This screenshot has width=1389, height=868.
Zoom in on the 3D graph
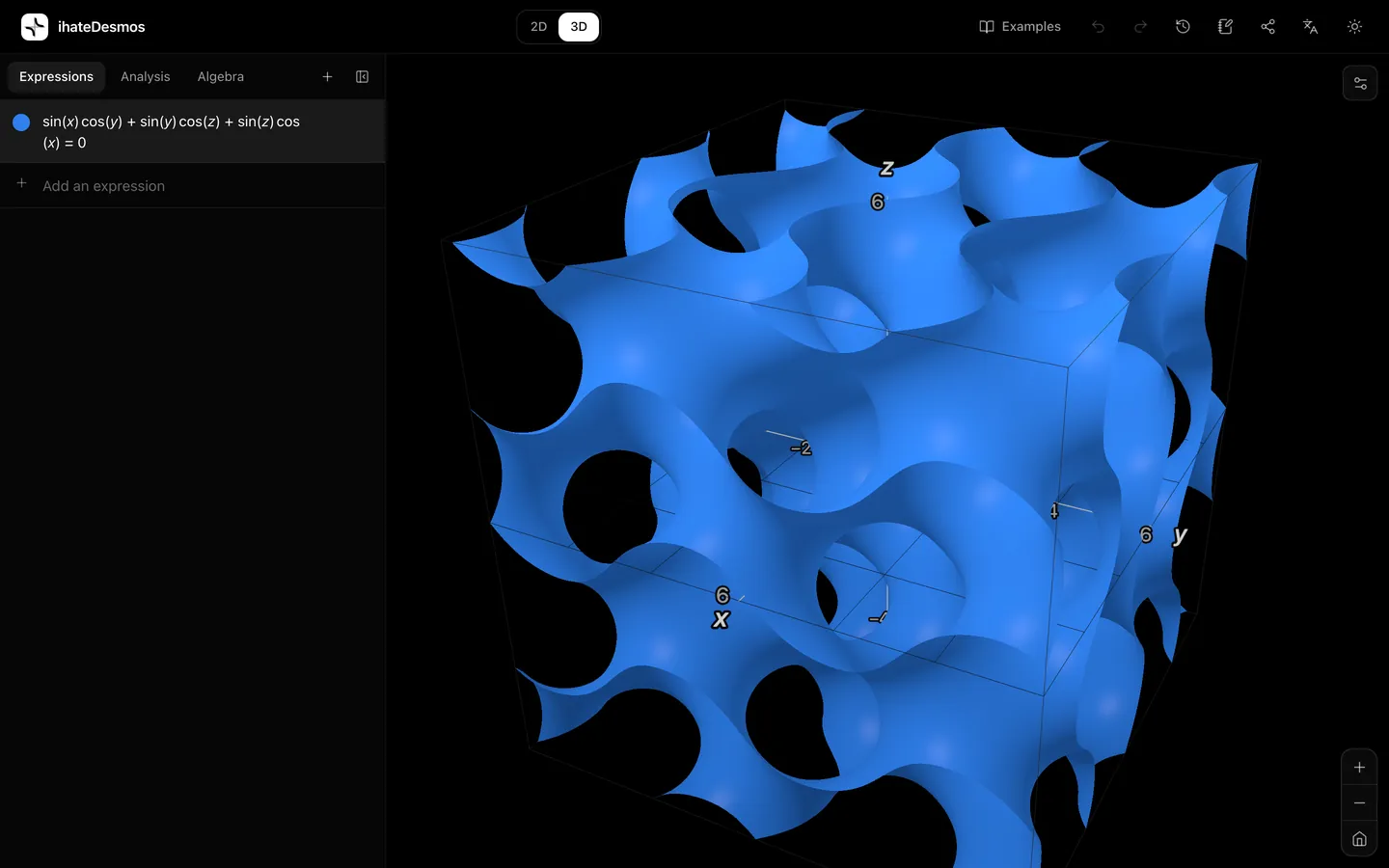[x=1359, y=768]
